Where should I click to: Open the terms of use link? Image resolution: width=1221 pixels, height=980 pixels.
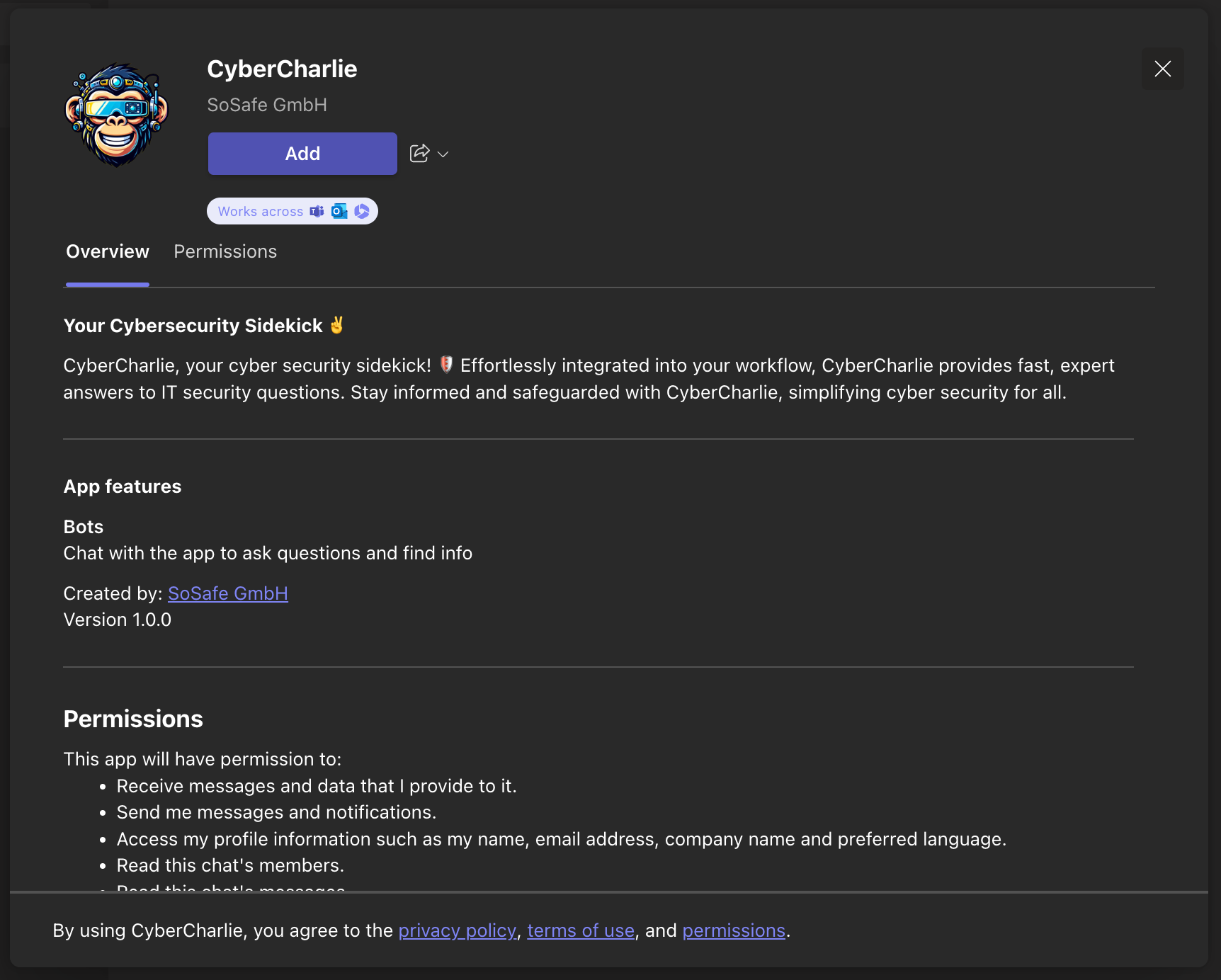[x=579, y=930]
